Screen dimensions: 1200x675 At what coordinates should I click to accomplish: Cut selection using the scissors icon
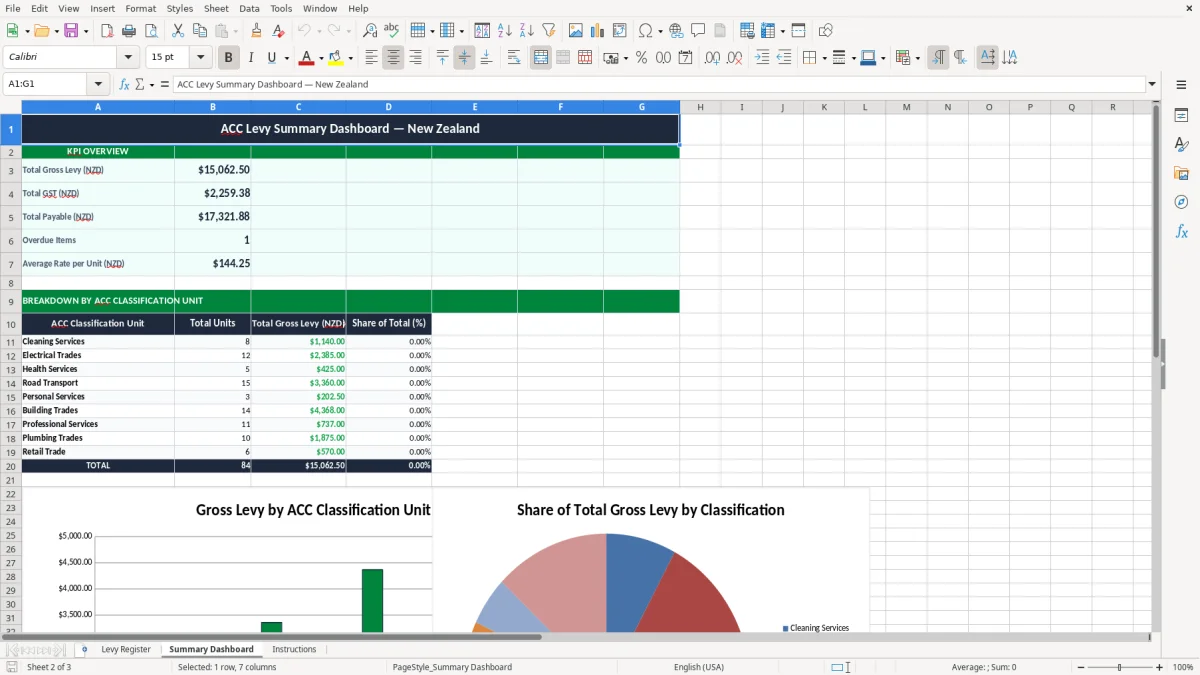pos(178,31)
